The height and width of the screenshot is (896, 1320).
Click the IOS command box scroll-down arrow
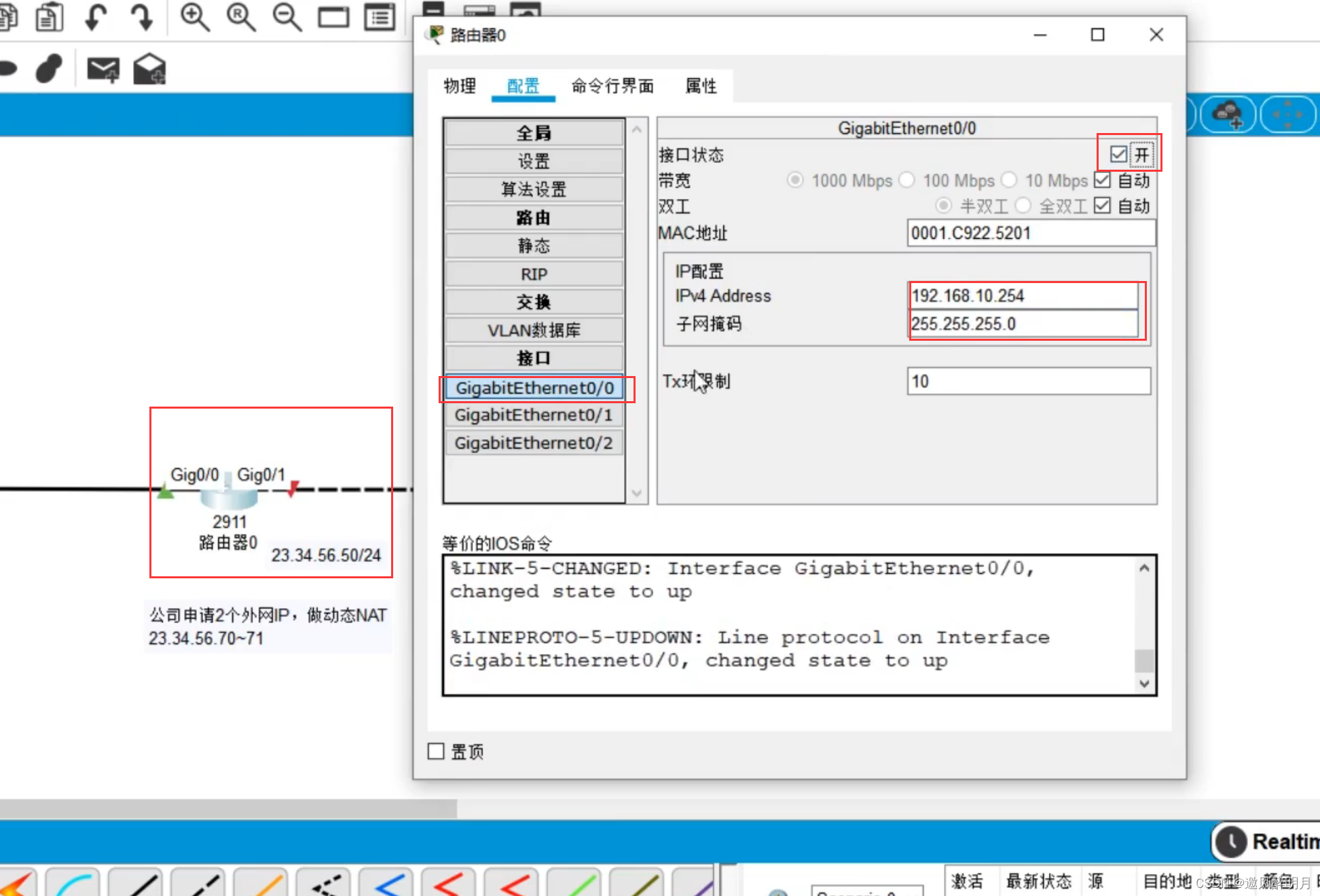[x=1144, y=684]
